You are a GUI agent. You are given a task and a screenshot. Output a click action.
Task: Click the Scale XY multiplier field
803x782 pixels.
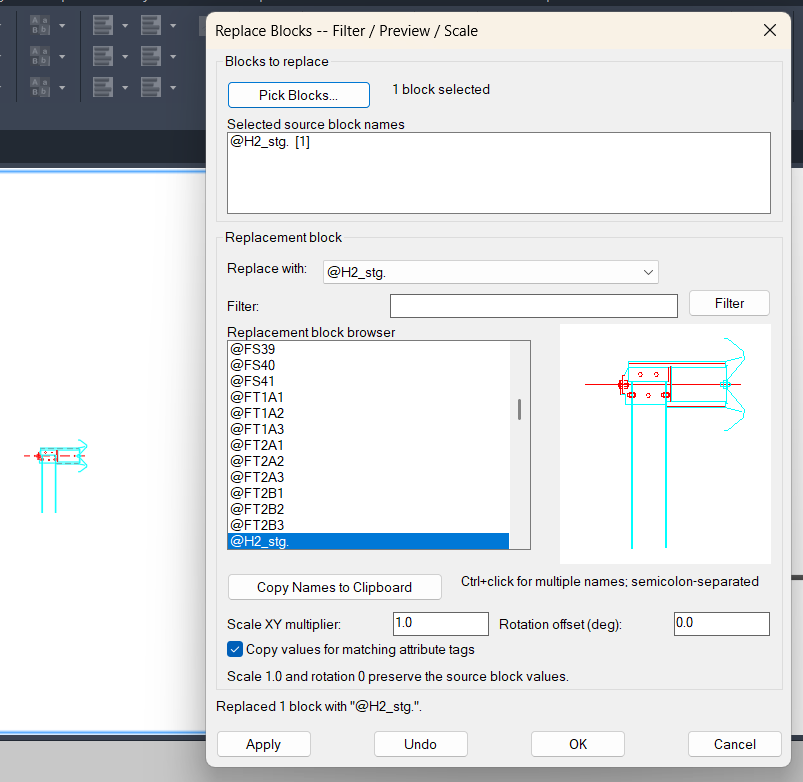440,624
